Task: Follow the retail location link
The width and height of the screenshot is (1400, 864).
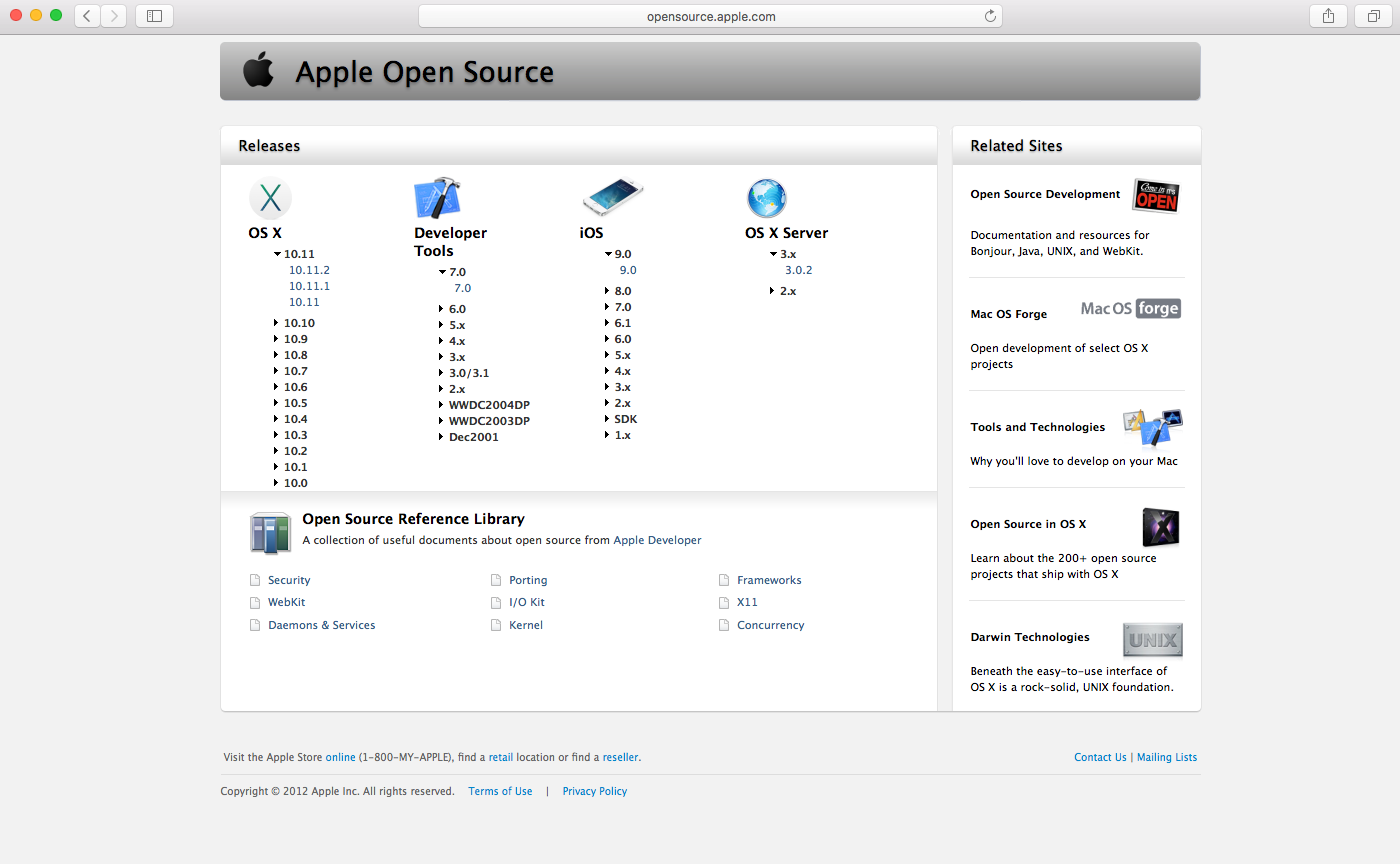Action: (x=501, y=757)
